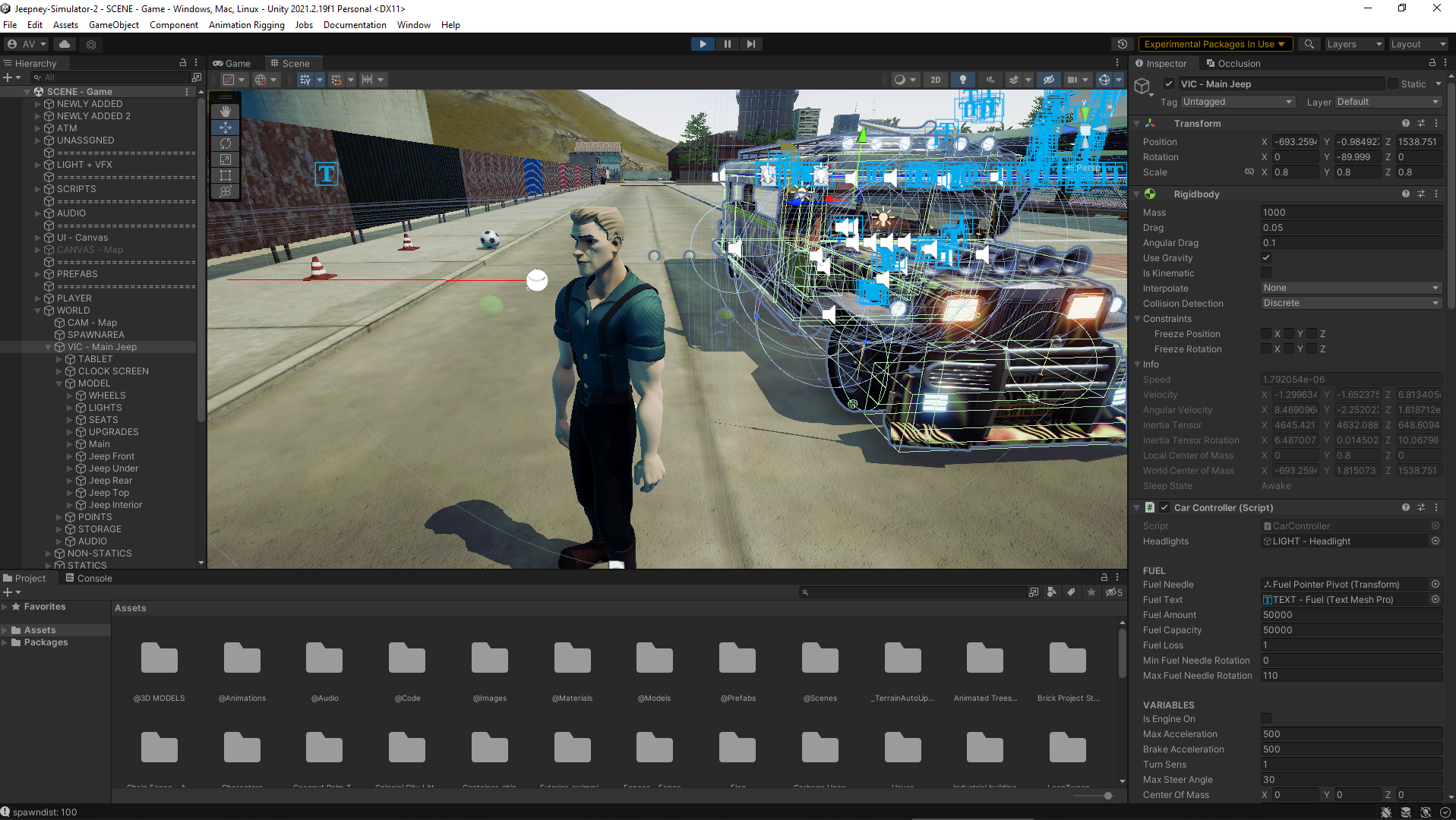Toggle the Use Gravity checkbox

pos(1266,258)
